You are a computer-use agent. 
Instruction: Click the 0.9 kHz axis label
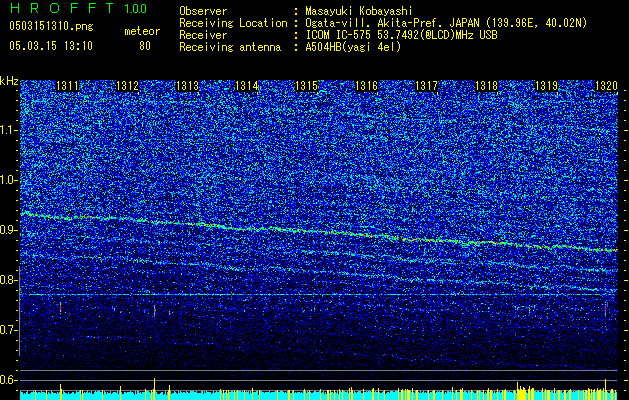click(x=9, y=230)
